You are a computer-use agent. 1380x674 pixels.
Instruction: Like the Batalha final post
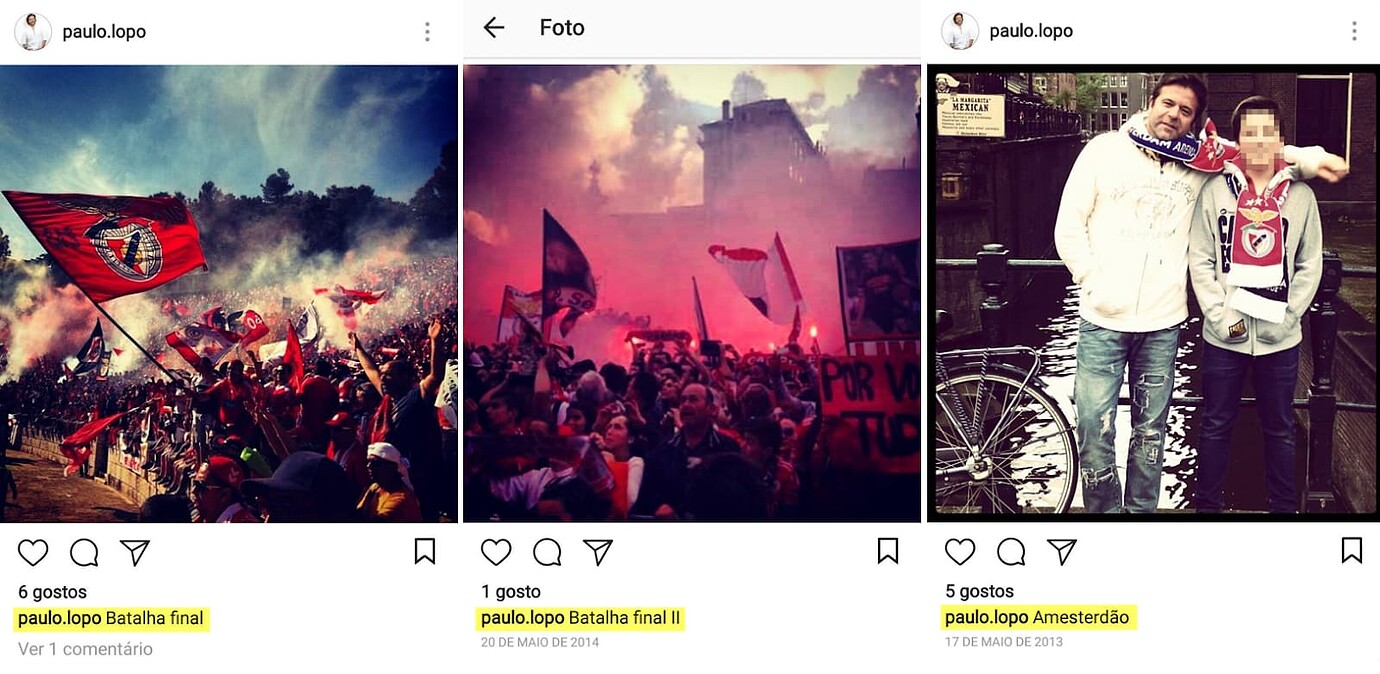33,552
